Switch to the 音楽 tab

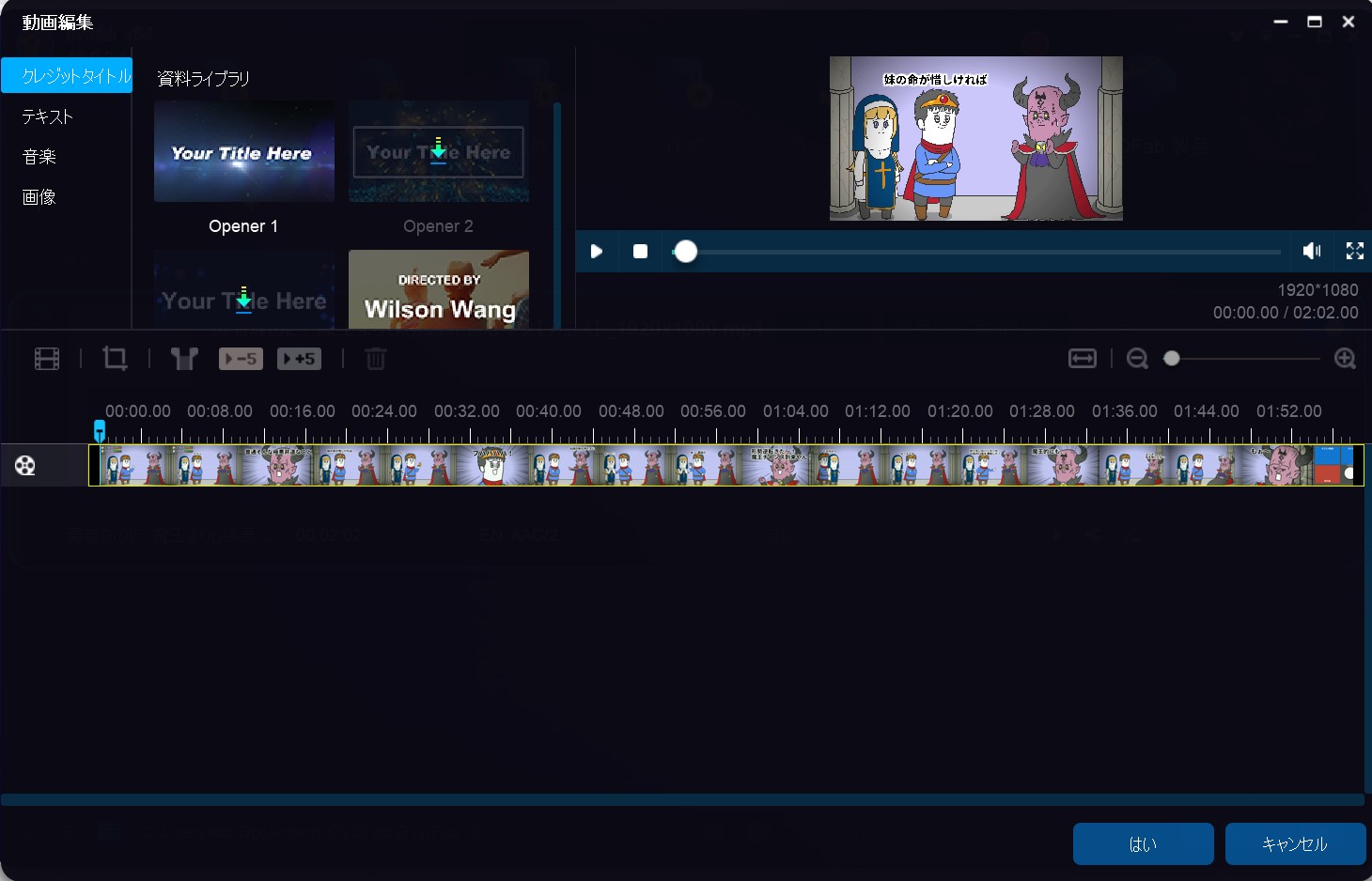(39, 157)
